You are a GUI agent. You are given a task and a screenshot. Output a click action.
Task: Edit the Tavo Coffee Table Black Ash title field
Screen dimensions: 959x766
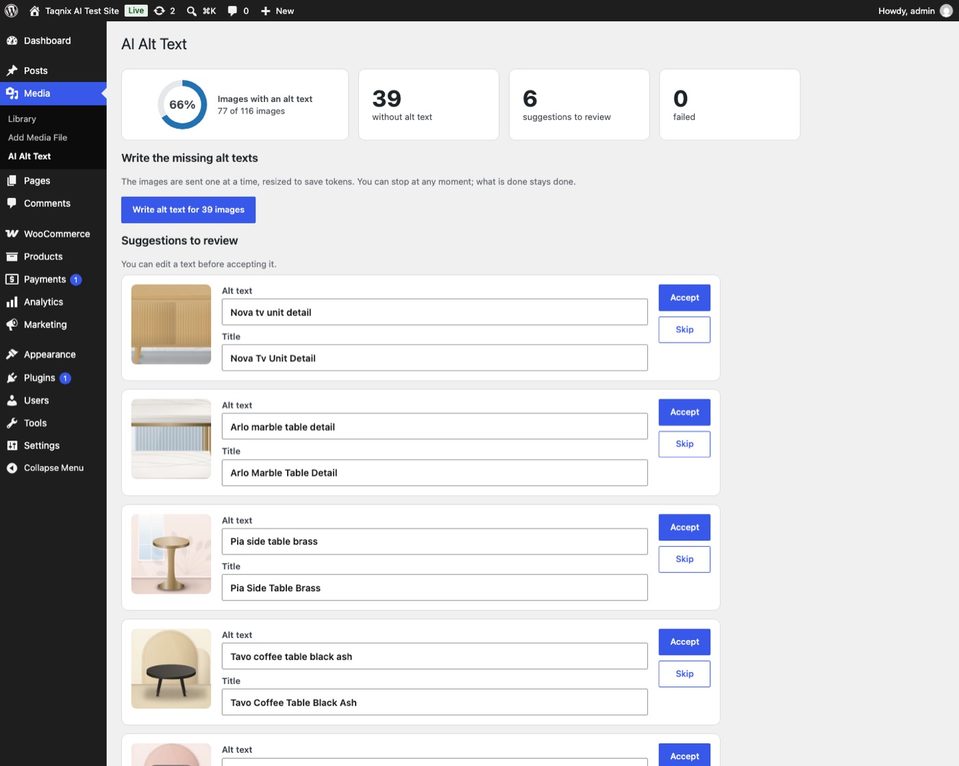434,702
